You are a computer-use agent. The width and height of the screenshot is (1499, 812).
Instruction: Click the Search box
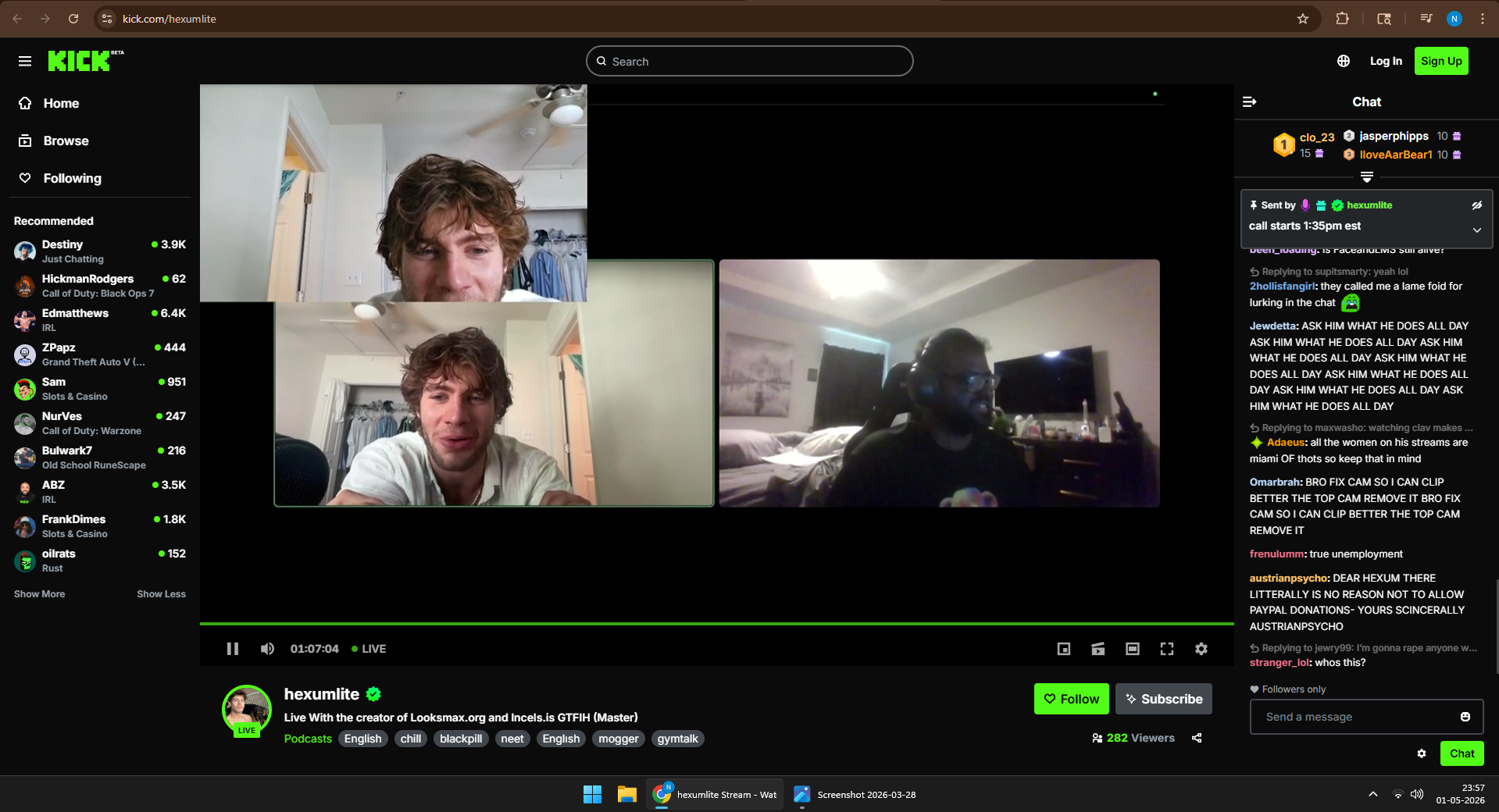tap(750, 61)
